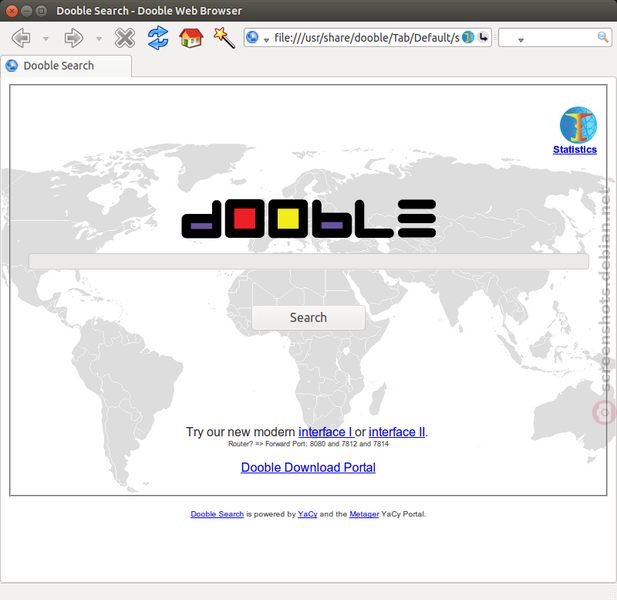Open the interface II link
This screenshot has width=617, height=600.
[x=397, y=432]
